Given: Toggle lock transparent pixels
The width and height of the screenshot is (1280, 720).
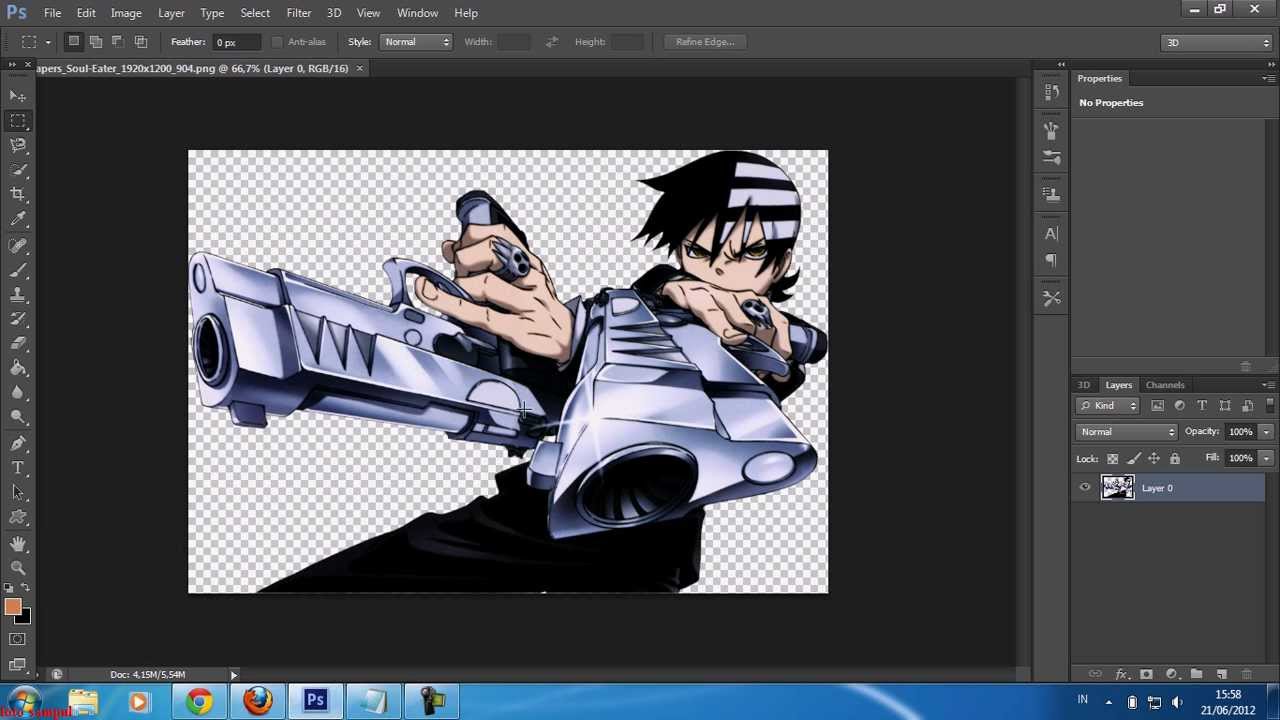Looking at the screenshot, I should click(x=1112, y=459).
